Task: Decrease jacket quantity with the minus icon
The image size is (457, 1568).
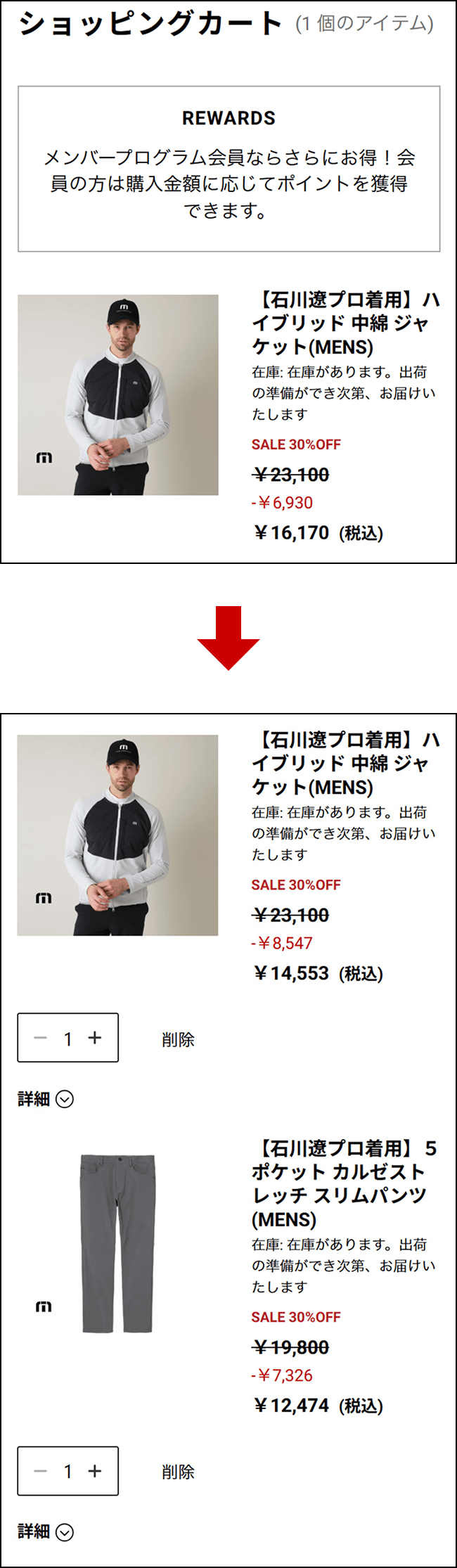Action: [41, 1038]
